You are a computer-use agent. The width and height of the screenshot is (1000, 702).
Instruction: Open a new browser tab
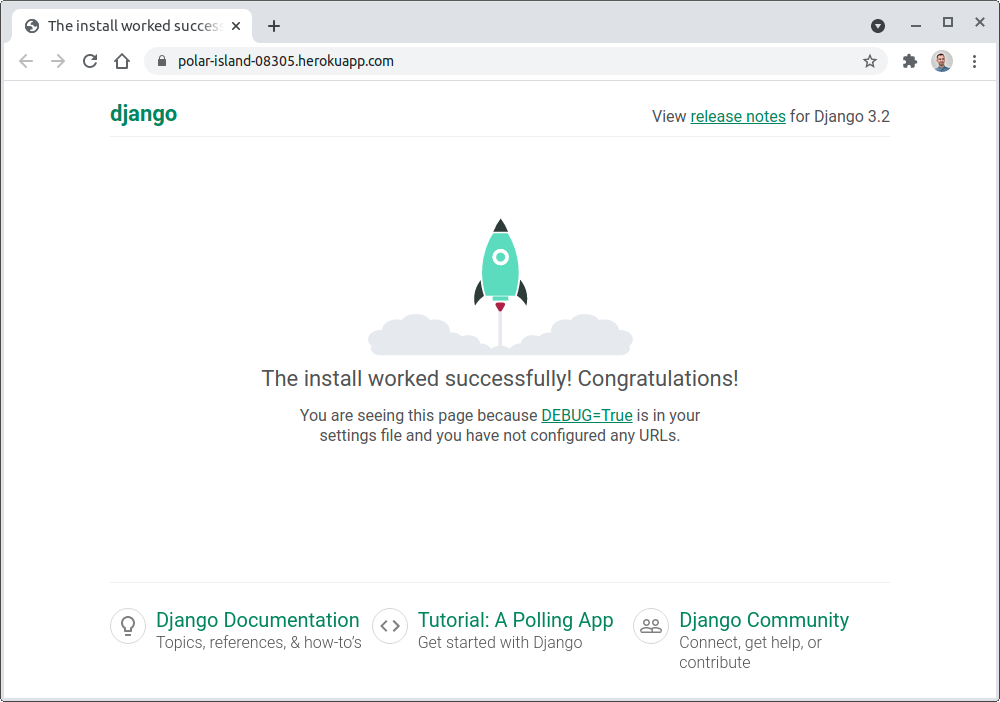click(274, 26)
